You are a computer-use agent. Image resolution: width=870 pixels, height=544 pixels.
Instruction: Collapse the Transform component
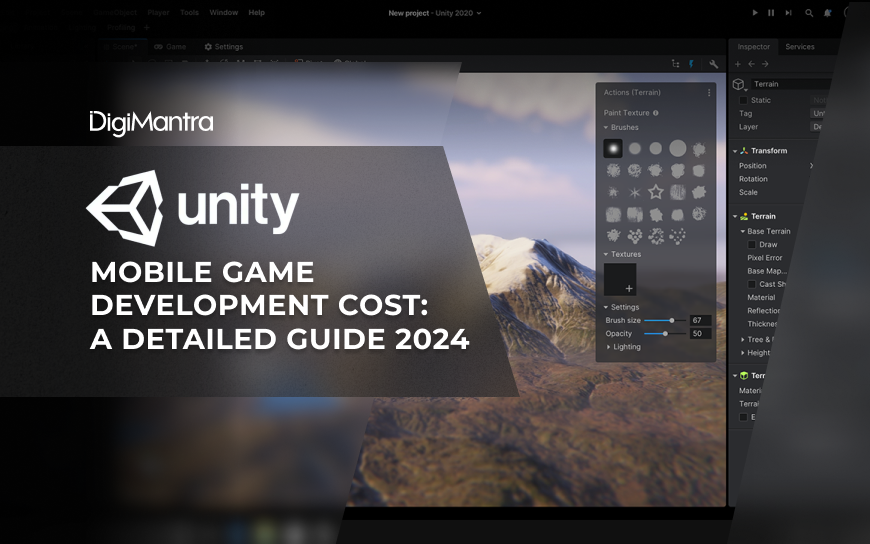(x=735, y=151)
